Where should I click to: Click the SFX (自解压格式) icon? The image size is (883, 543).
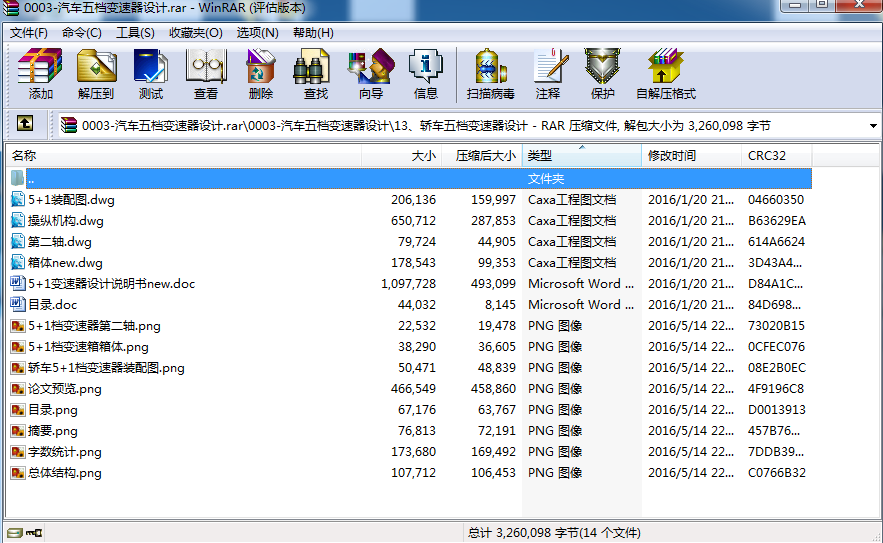point(666,74)
